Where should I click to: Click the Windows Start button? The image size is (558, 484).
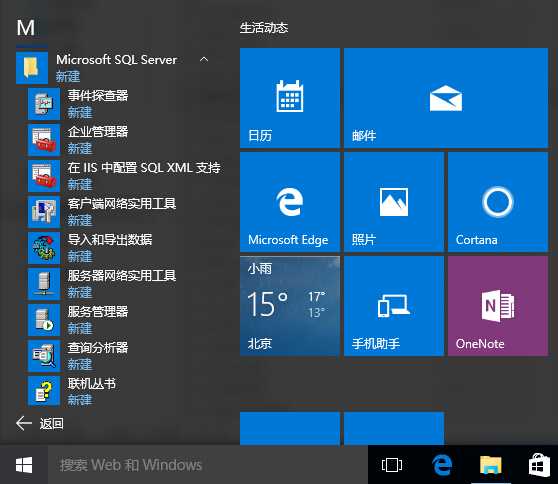[x=24, y=465]
